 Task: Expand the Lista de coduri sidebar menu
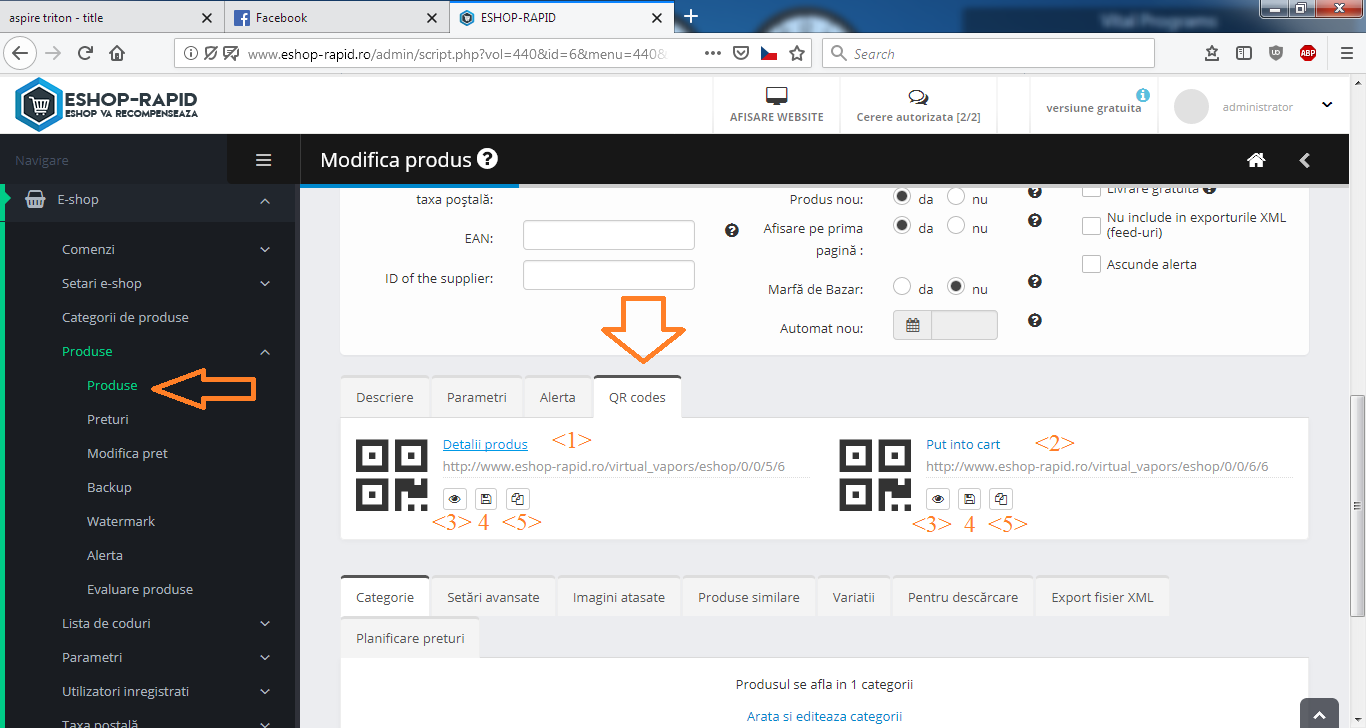pyautogui.click(x=264, y=623)
